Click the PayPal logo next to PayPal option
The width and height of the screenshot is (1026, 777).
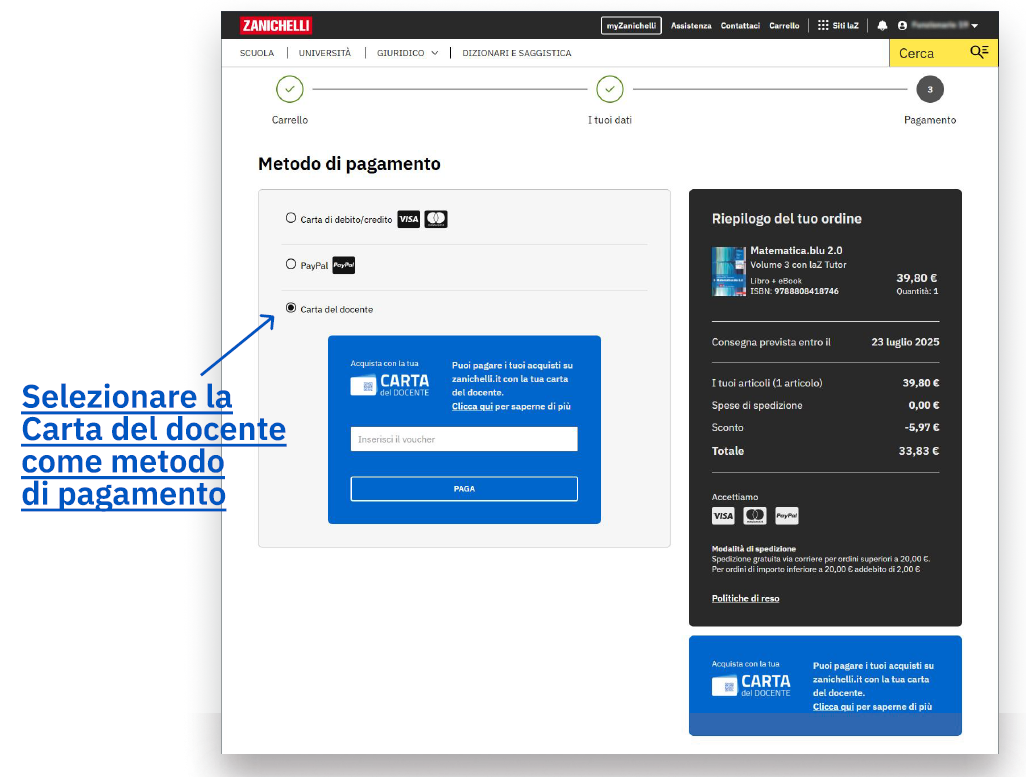pyautogui.click(x=344, y=265)
